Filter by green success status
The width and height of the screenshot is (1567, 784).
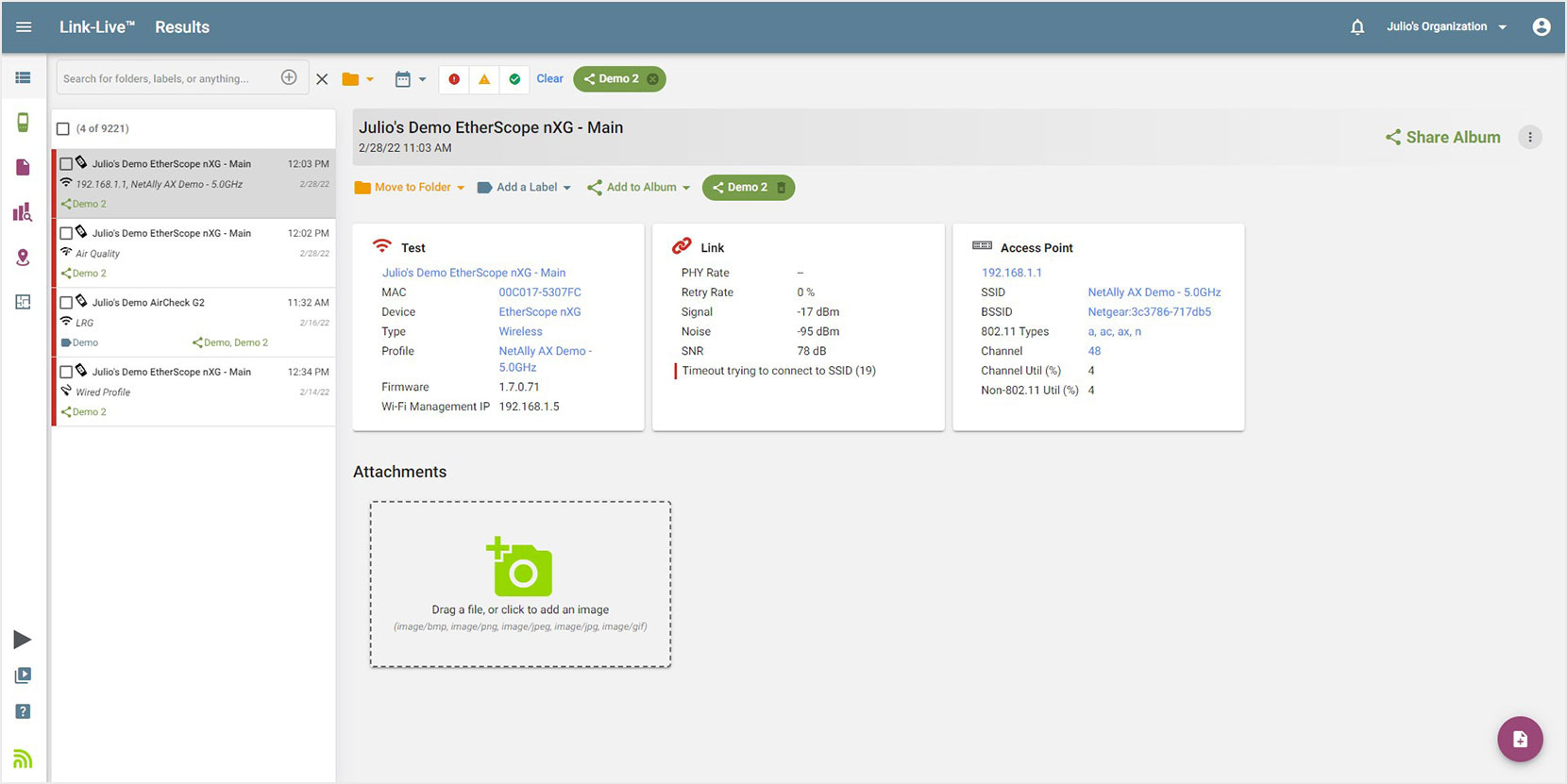click(x=514, y=79)
